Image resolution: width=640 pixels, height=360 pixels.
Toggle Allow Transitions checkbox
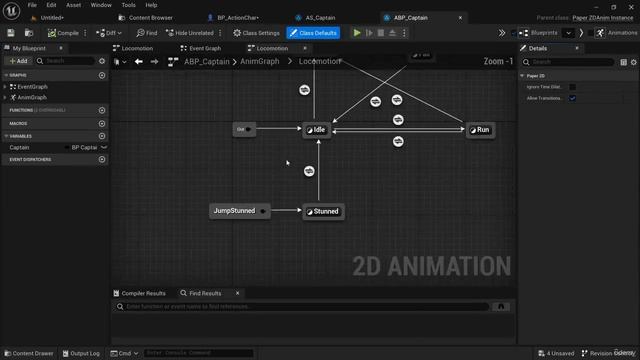click(572, 98)
